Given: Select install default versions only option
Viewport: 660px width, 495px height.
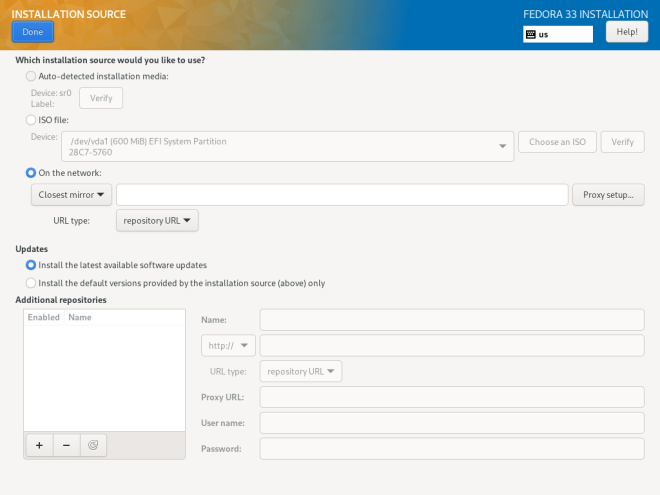Looking at the screenshot, I should point(31,283).
